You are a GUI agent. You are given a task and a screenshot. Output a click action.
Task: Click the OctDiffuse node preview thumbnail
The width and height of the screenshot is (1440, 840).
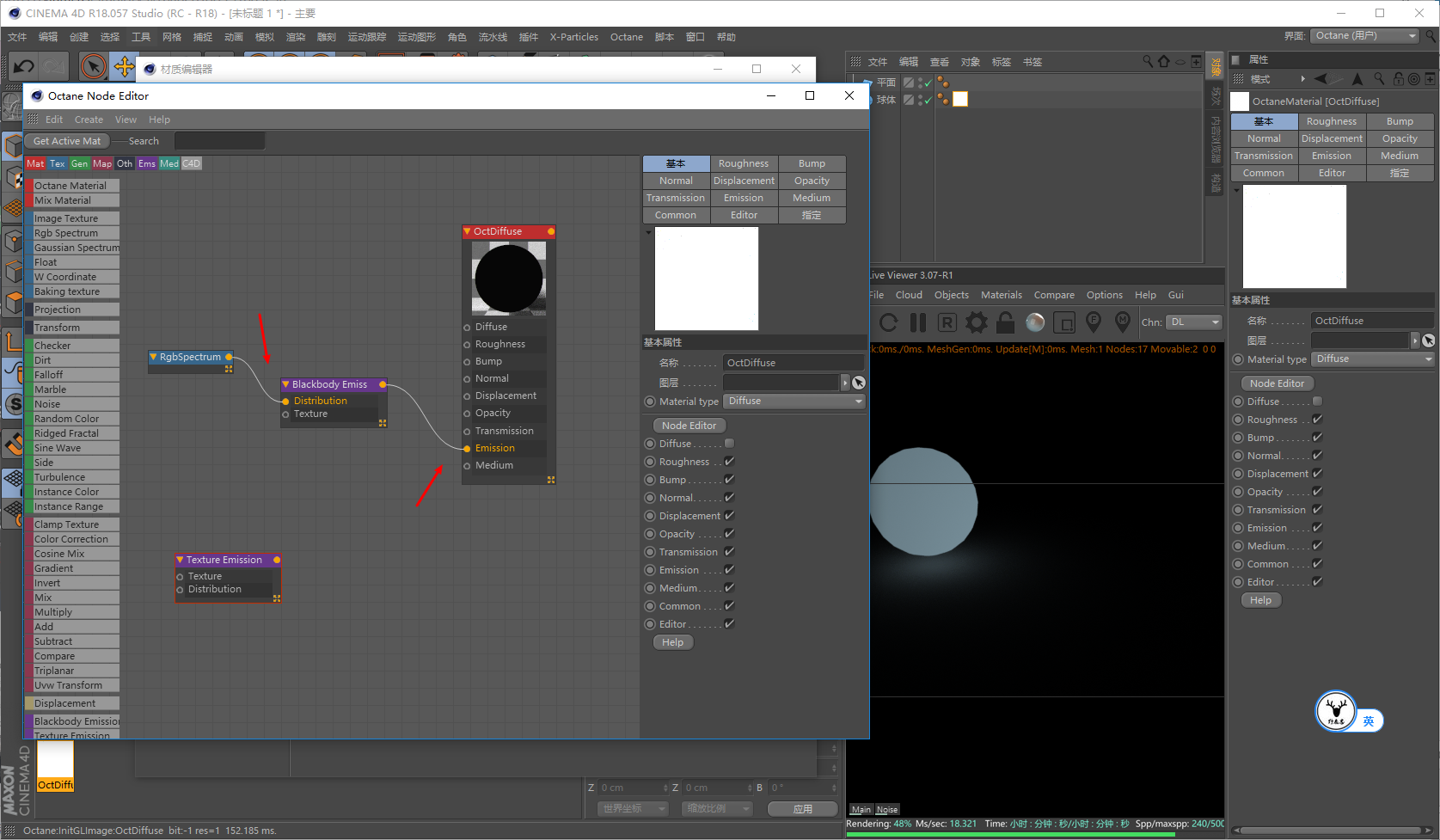tap(509, 279)
